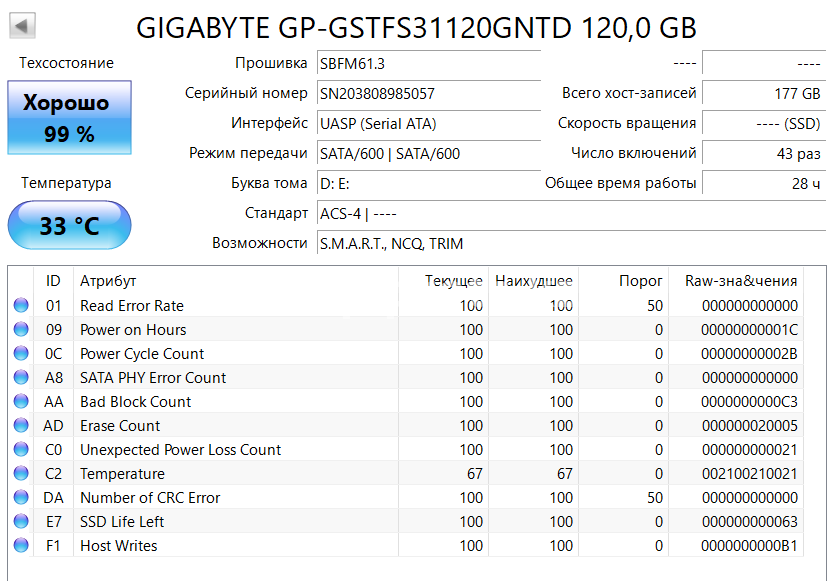
Task: Click the blue status icon beside SSD Life Left
Action: pos(22,522)
